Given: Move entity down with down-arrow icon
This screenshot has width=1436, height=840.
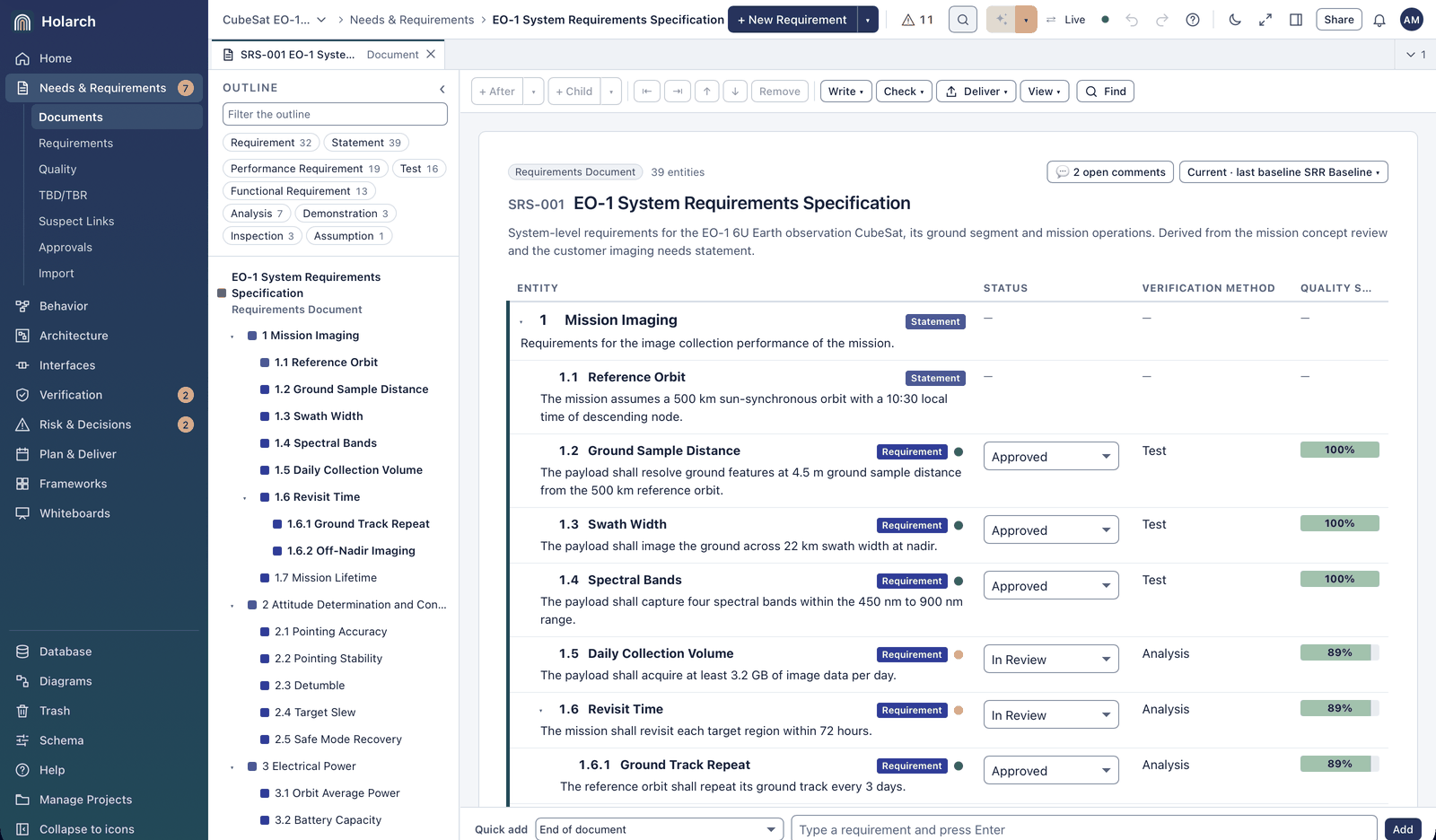Looking at the screenshot, I should 735,92.
